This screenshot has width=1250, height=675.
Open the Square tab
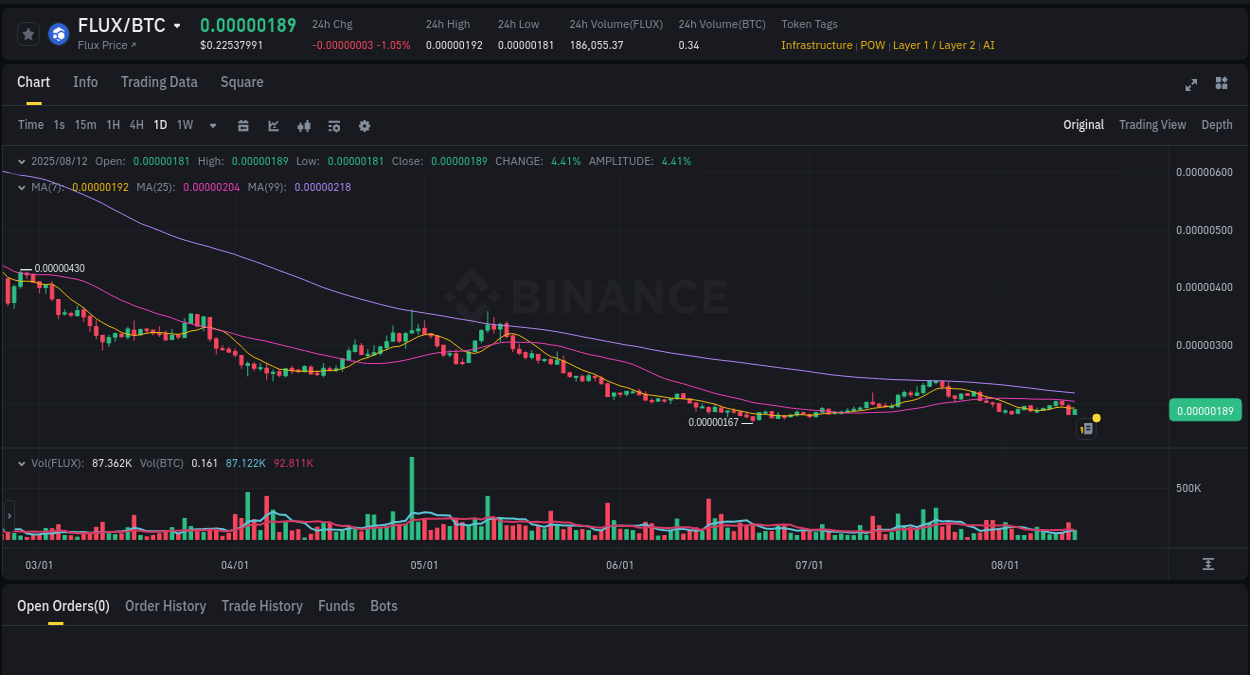(x=242, y=82)
